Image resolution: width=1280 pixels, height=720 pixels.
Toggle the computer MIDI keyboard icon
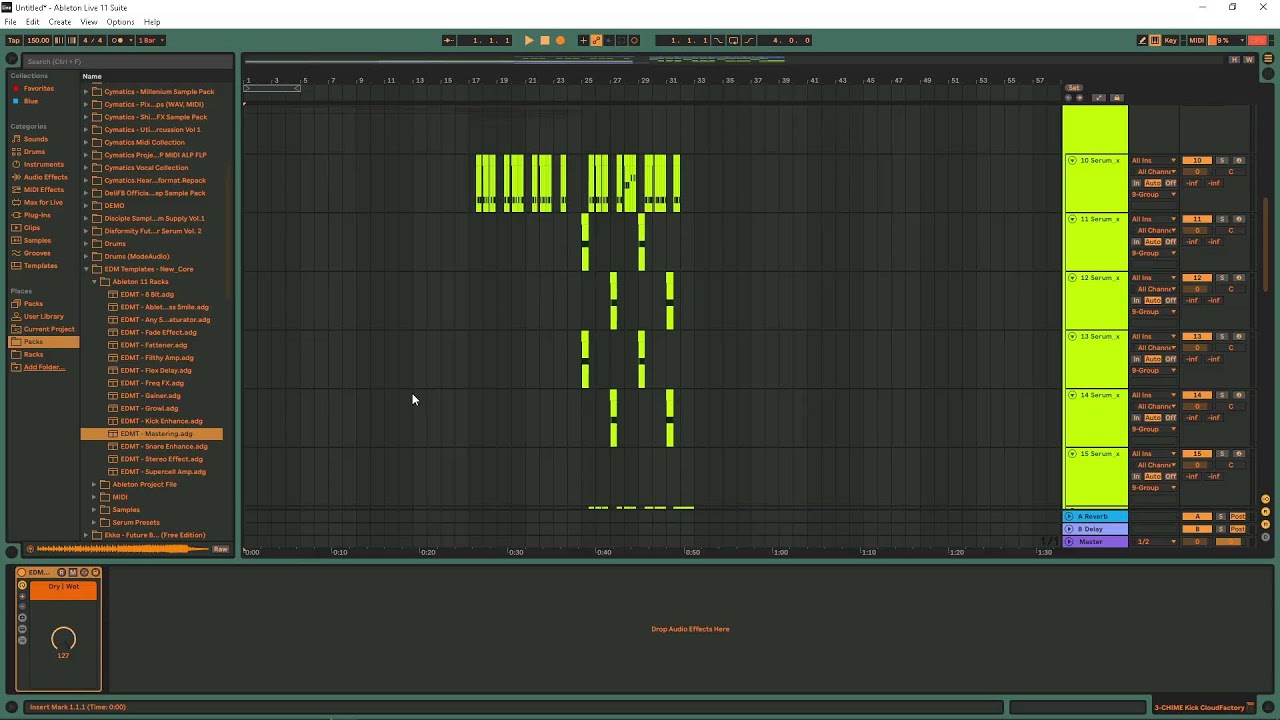pyautogui.click(x=1155, y=40)
